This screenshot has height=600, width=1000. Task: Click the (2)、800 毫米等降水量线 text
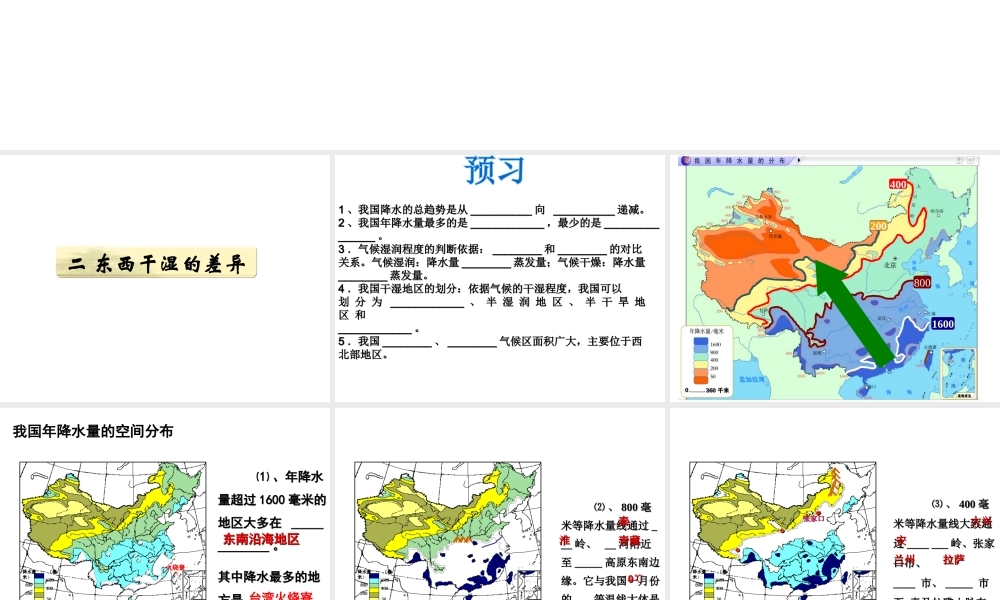pyautogui.click(x=610, y=553)
